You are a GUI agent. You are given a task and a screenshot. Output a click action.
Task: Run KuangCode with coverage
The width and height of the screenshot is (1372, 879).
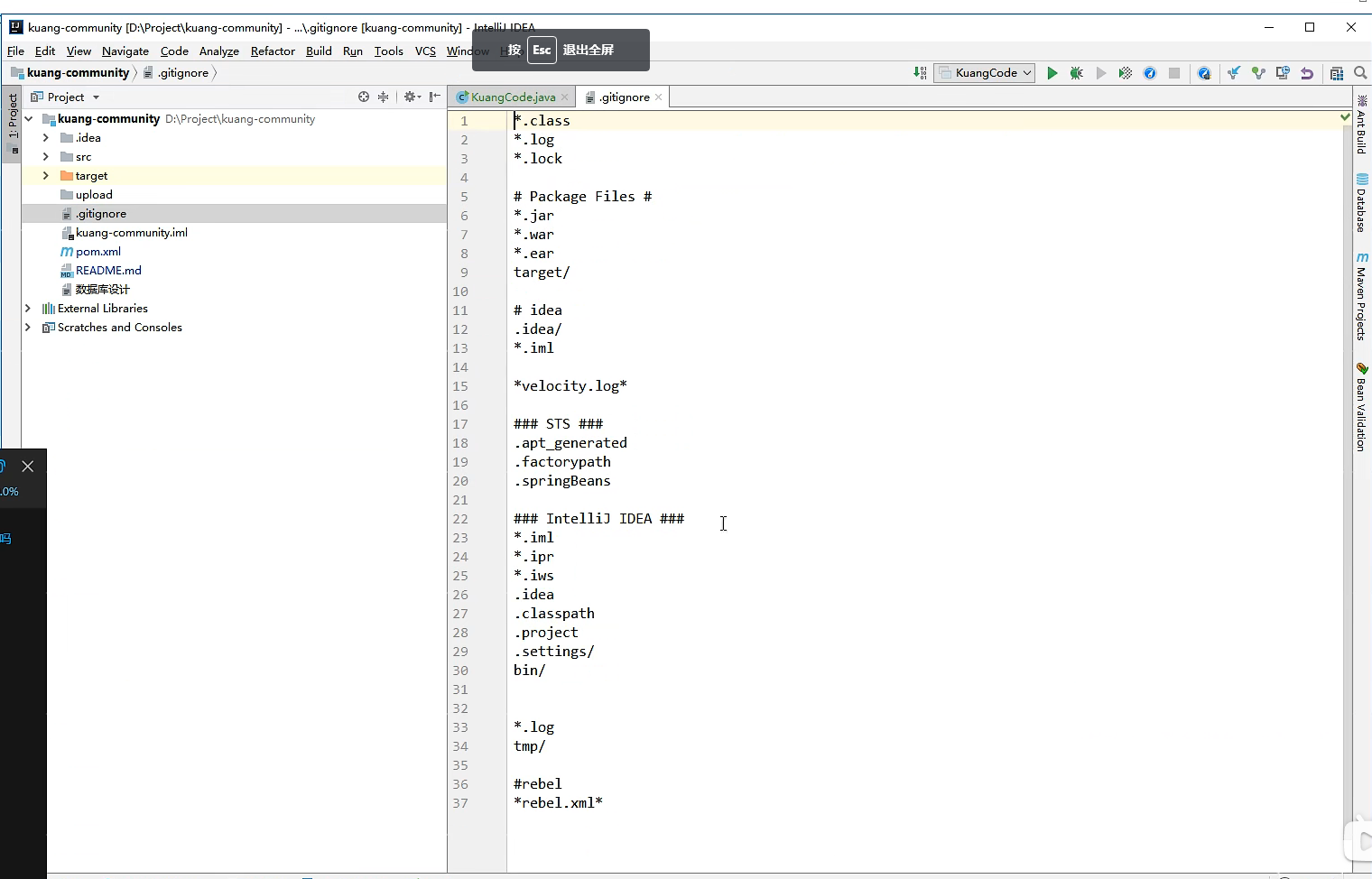pos(1125,73)
